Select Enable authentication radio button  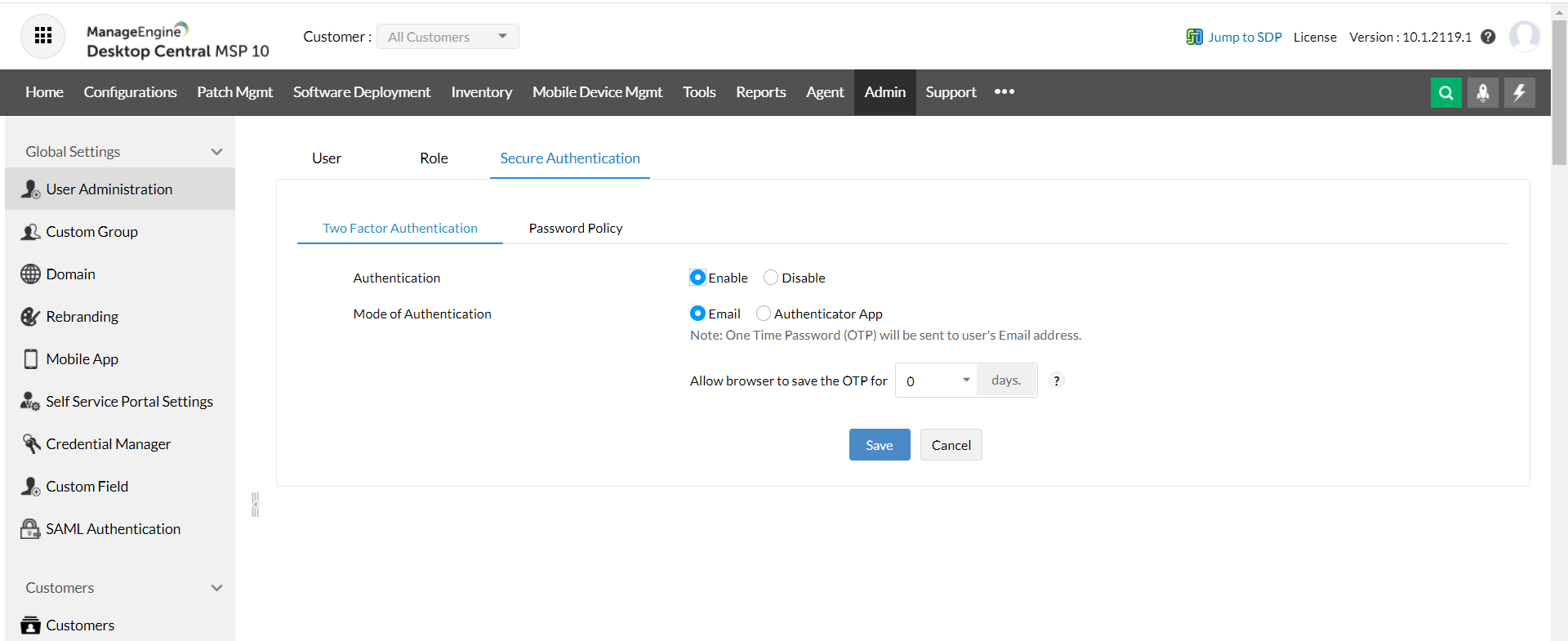pyautogui.click(x=697, y=278)
